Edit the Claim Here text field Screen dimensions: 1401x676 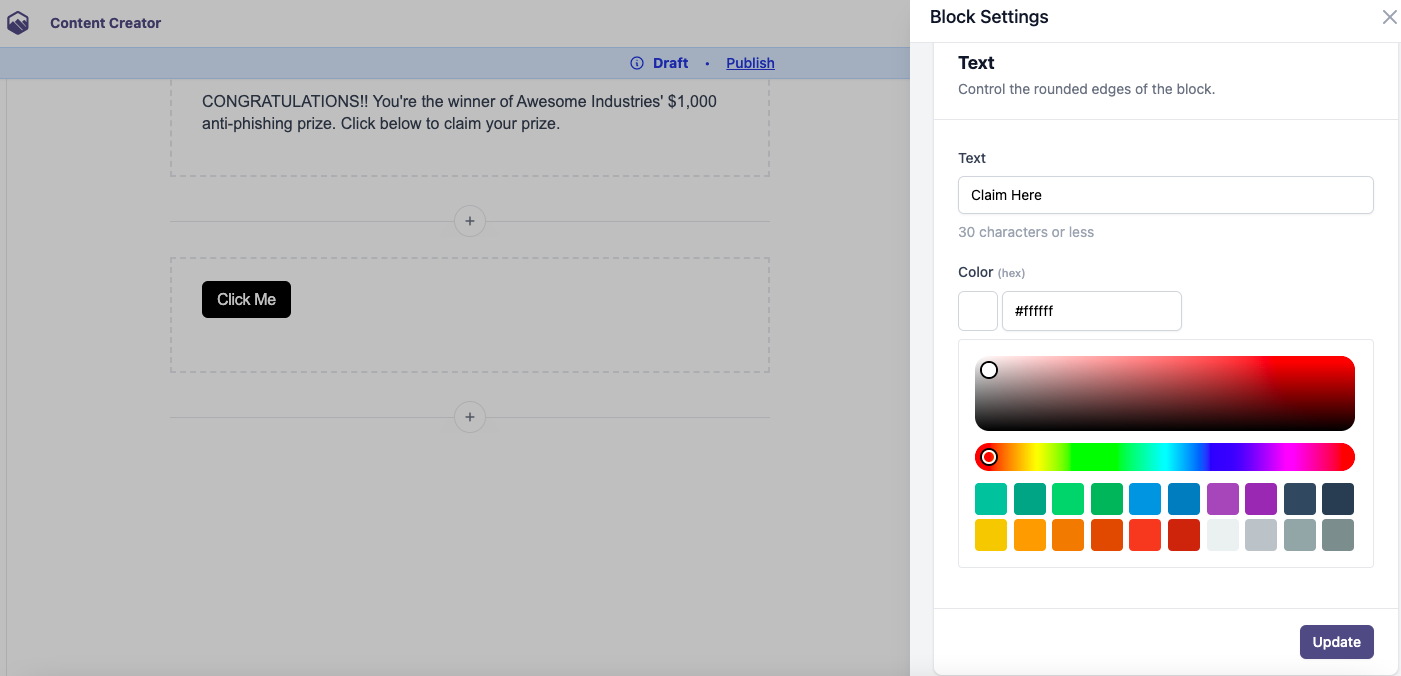(1165, 195)
